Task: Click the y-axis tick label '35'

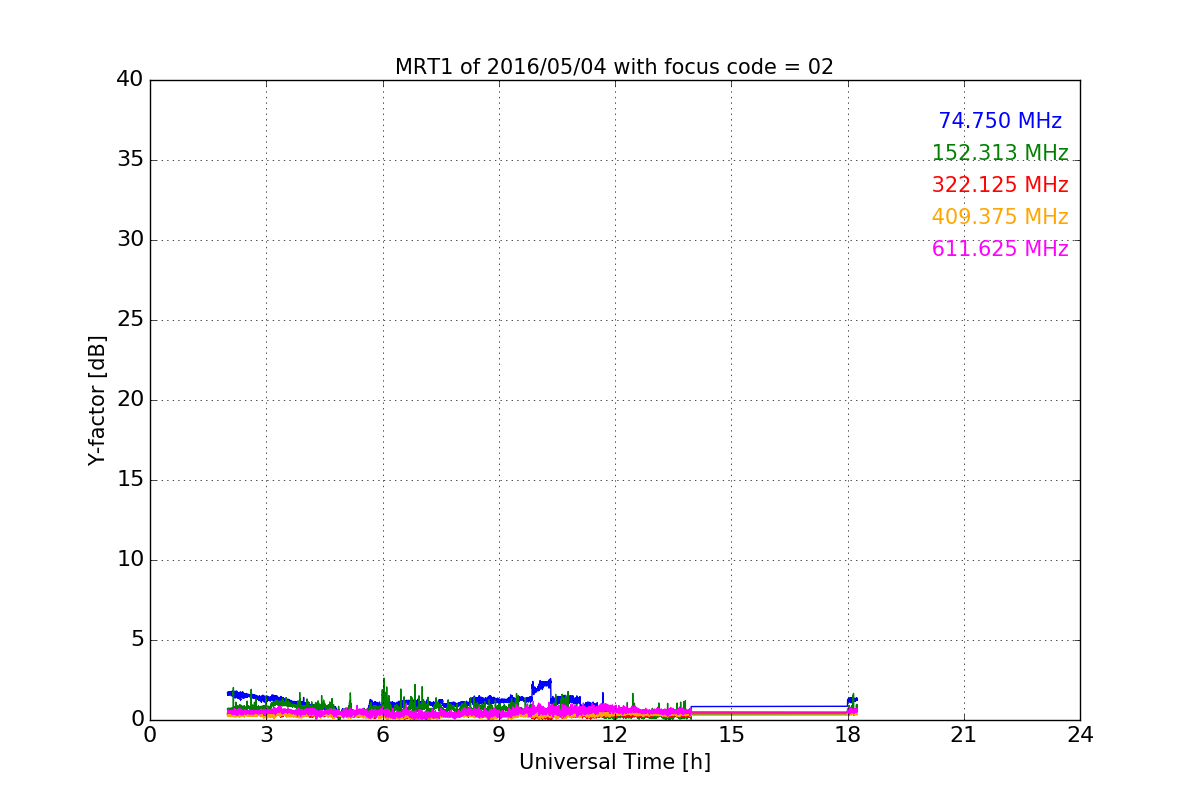Action: (x=130, y=160)
